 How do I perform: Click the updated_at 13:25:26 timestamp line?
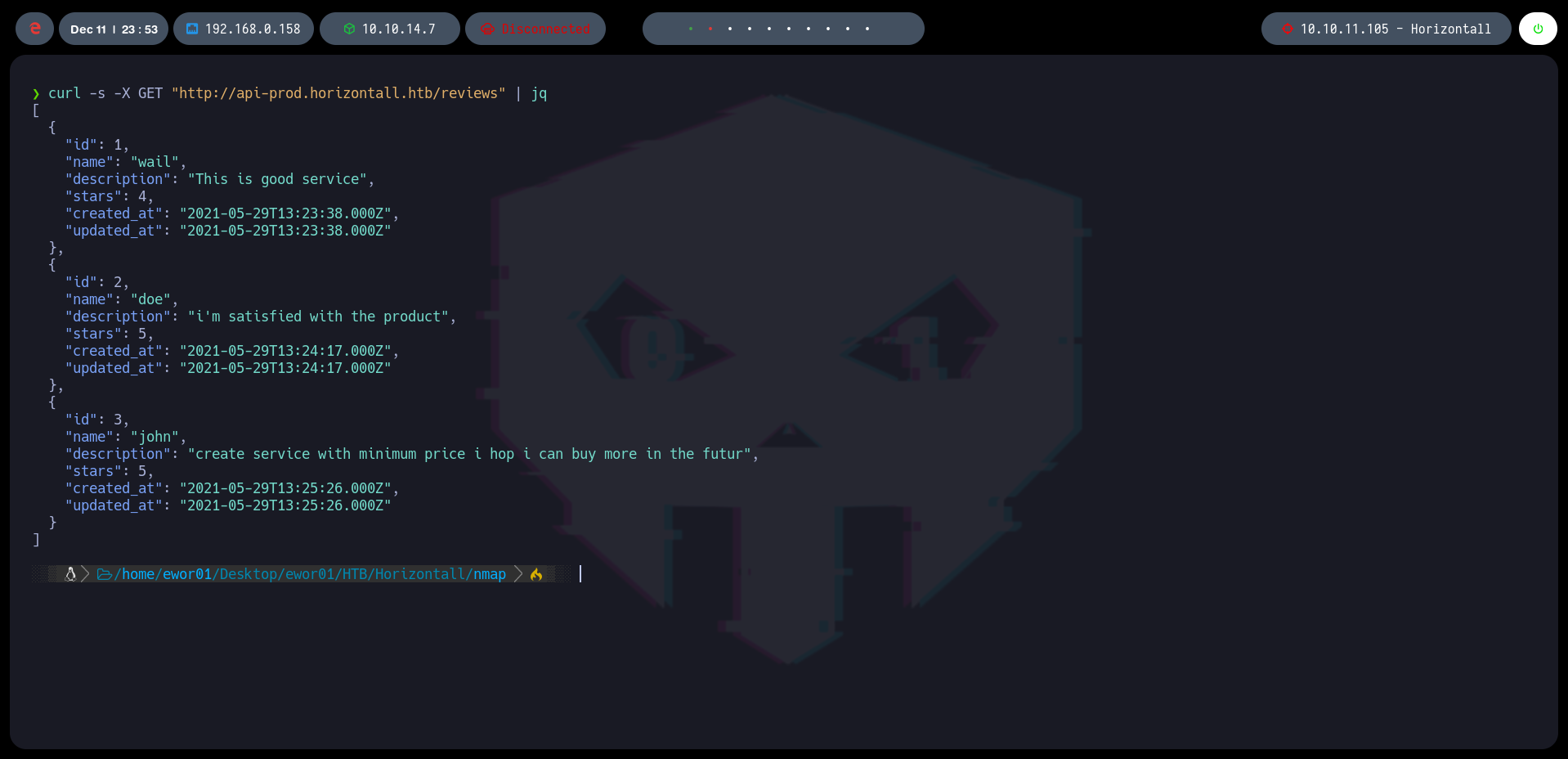(228, 505)
